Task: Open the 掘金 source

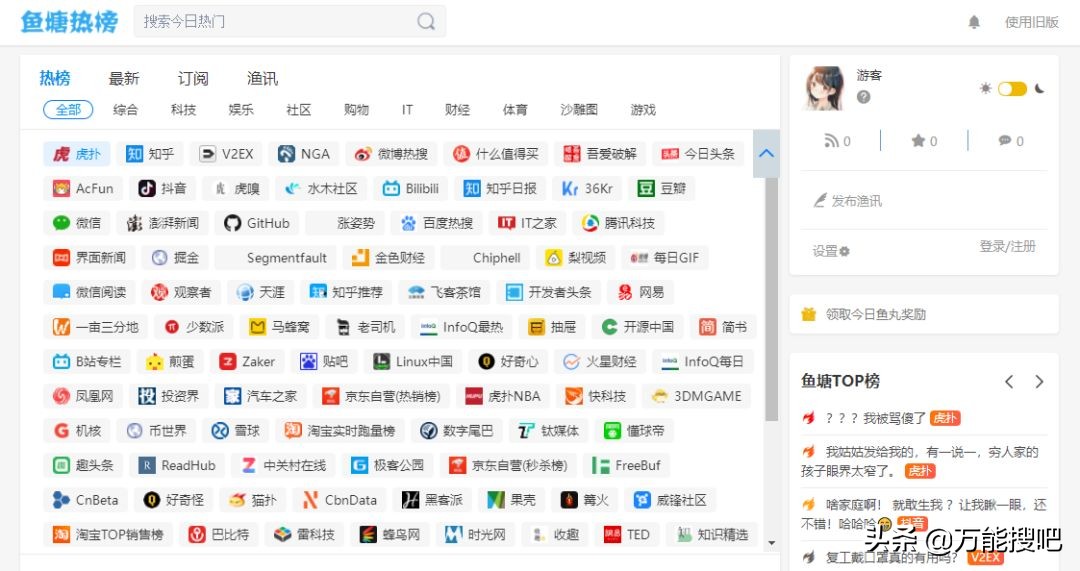Action: pos(175,258)
